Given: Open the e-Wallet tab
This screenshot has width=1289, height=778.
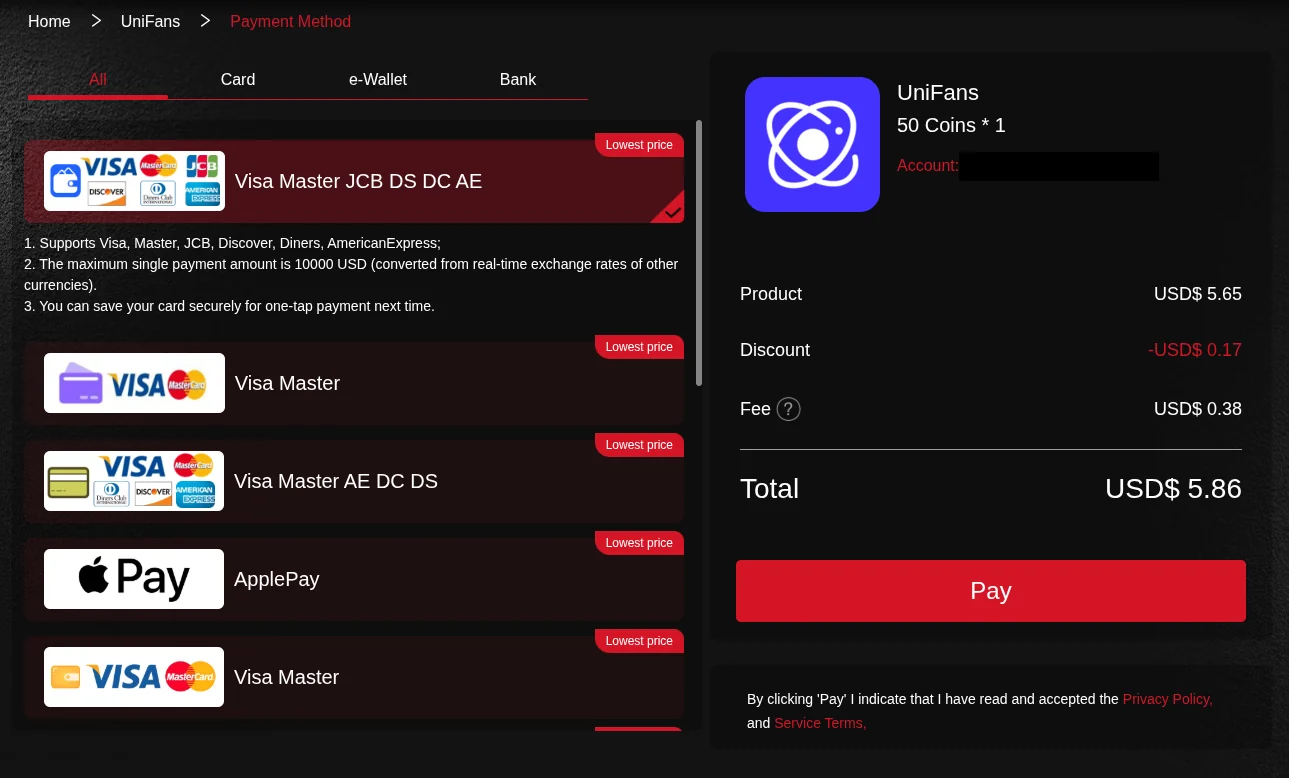Looking at the screenshot, I should pos(378,79).
